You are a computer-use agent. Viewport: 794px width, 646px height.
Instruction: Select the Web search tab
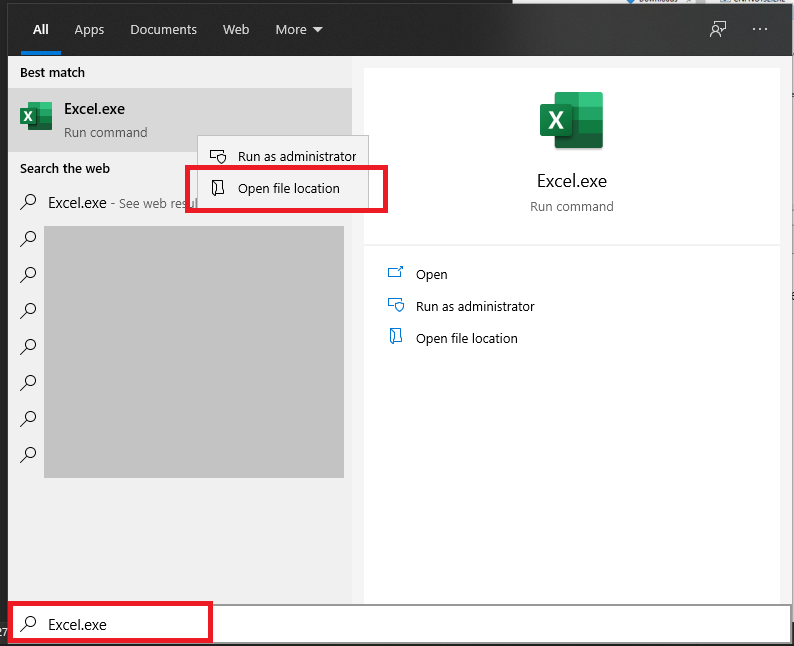click(x=235, y=29)
